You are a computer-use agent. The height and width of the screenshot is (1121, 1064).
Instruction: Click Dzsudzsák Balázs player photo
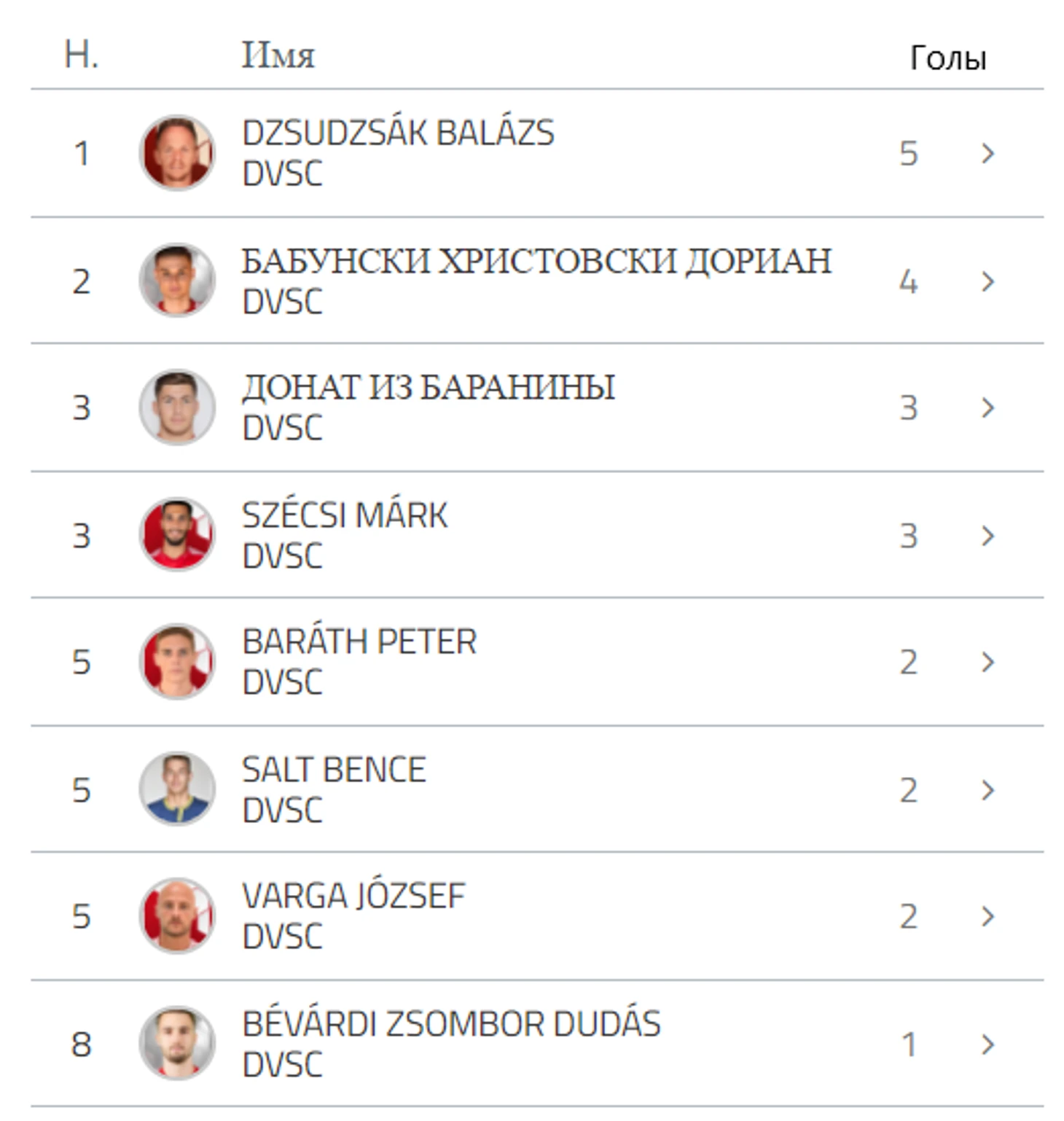coord(177,153)
